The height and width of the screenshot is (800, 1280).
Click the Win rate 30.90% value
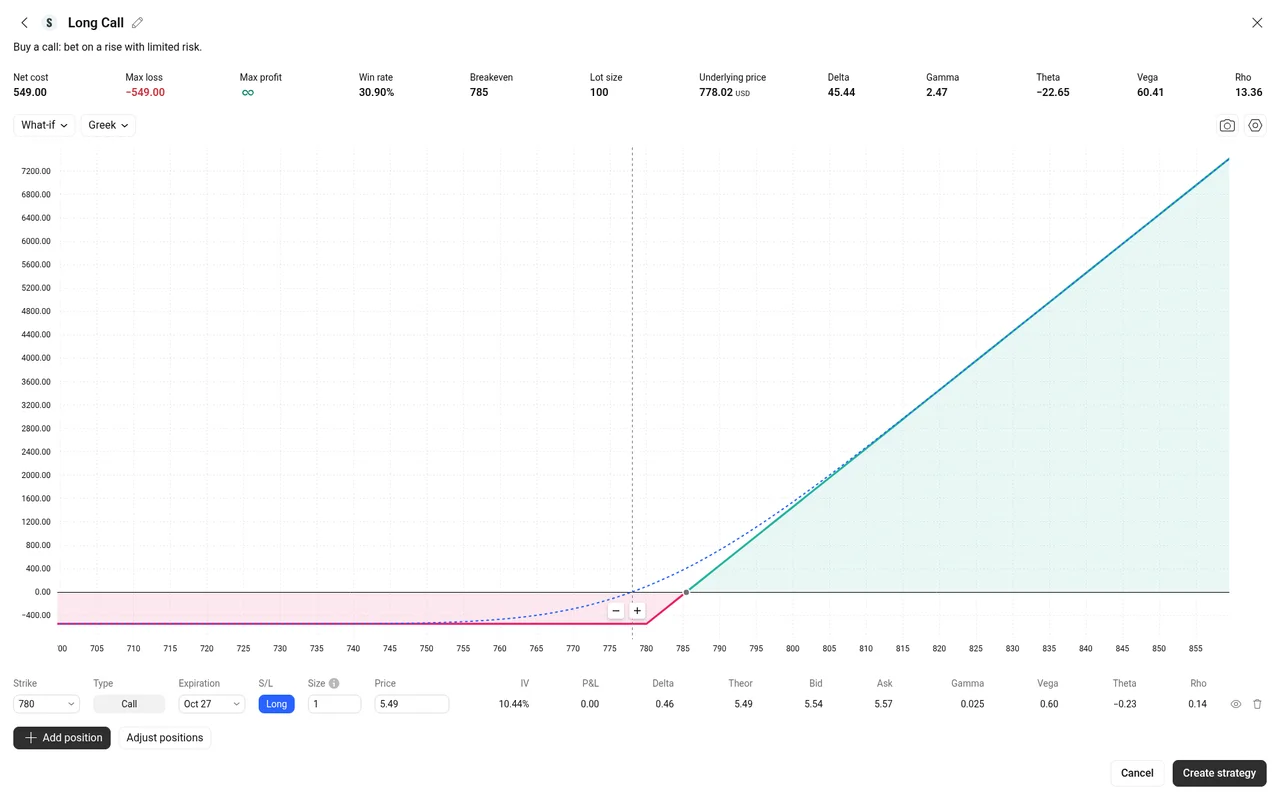pyautogui.click(x=376, y=92)
